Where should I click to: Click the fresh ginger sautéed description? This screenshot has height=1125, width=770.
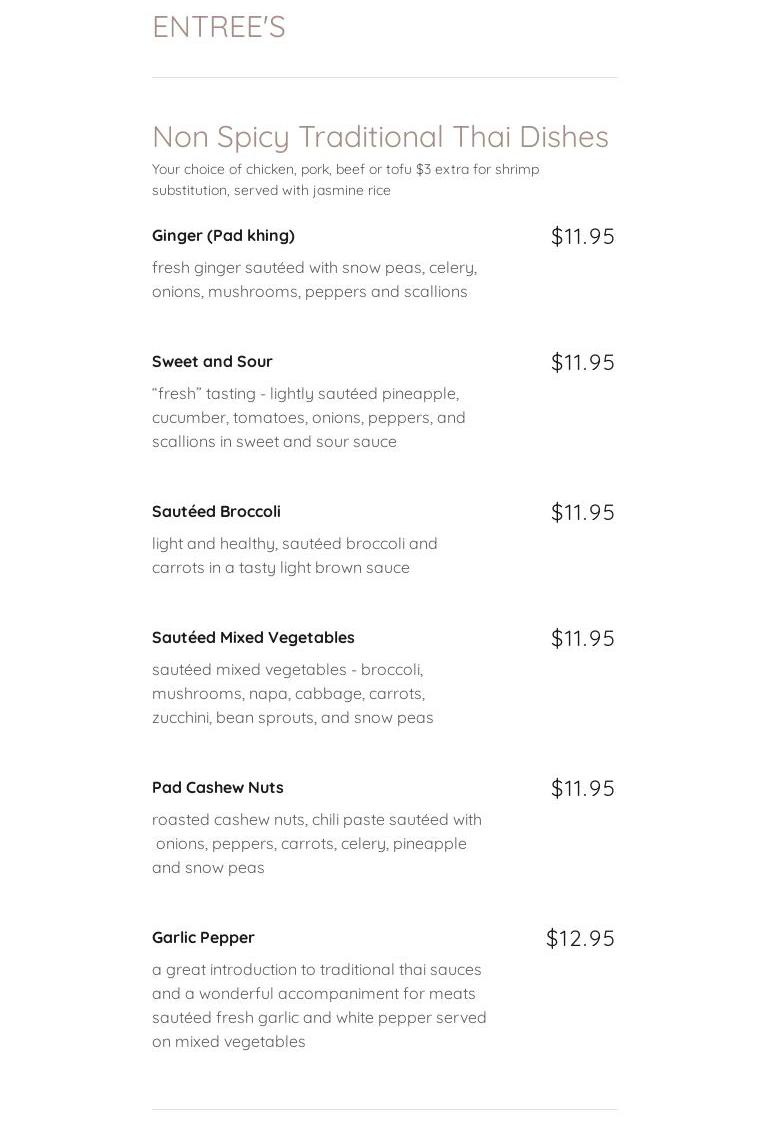coord(314,280)
